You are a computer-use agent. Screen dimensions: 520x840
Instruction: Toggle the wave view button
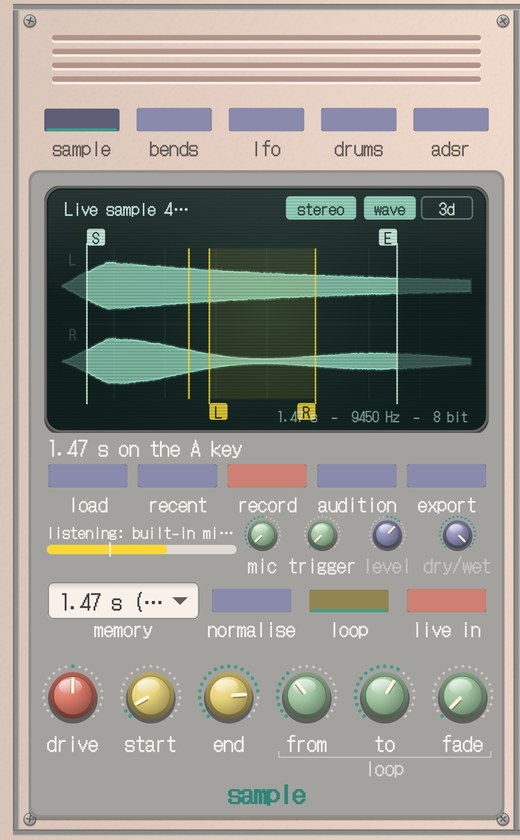[x=389, y=208]
